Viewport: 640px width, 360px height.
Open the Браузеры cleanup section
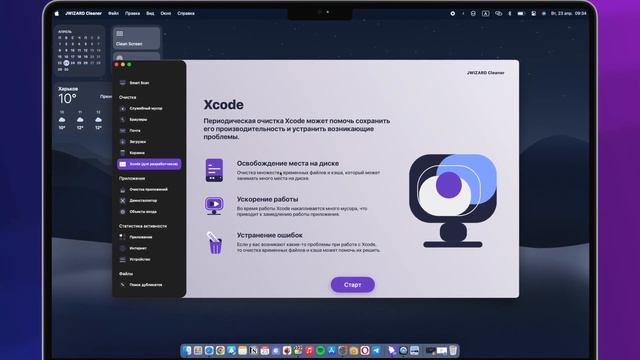[x=149, y=120]
